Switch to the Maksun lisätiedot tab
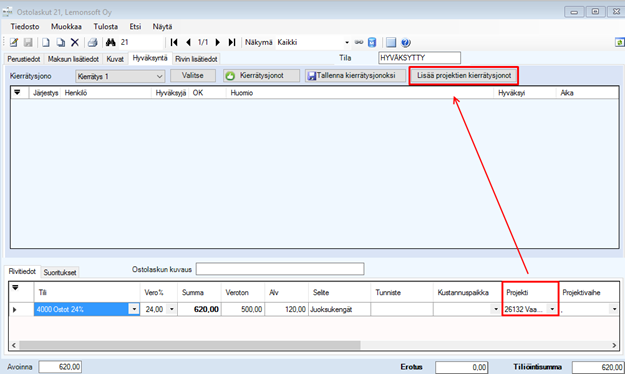625x374 pixels. 73,59
